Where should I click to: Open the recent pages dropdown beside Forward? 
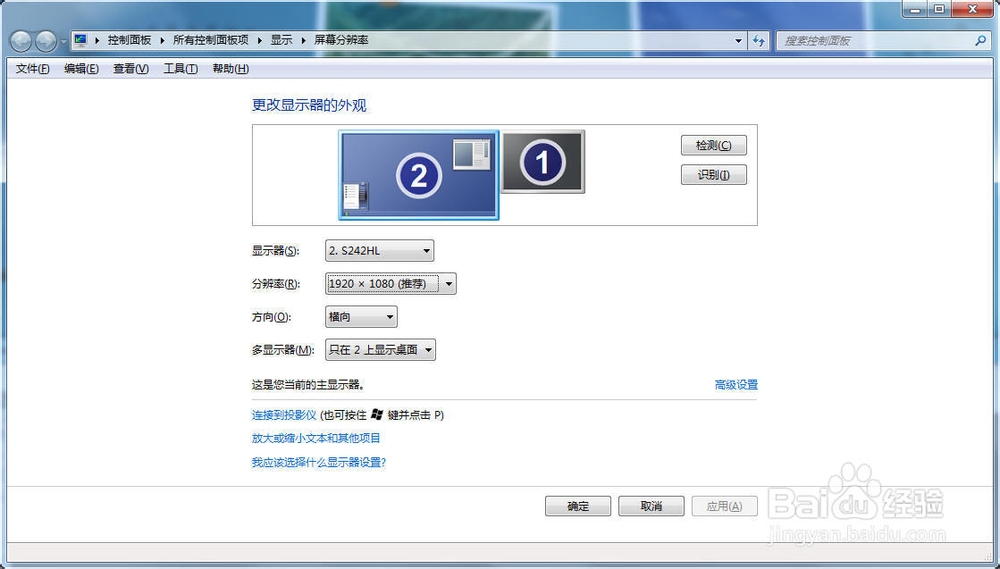[x=63, y=42]
